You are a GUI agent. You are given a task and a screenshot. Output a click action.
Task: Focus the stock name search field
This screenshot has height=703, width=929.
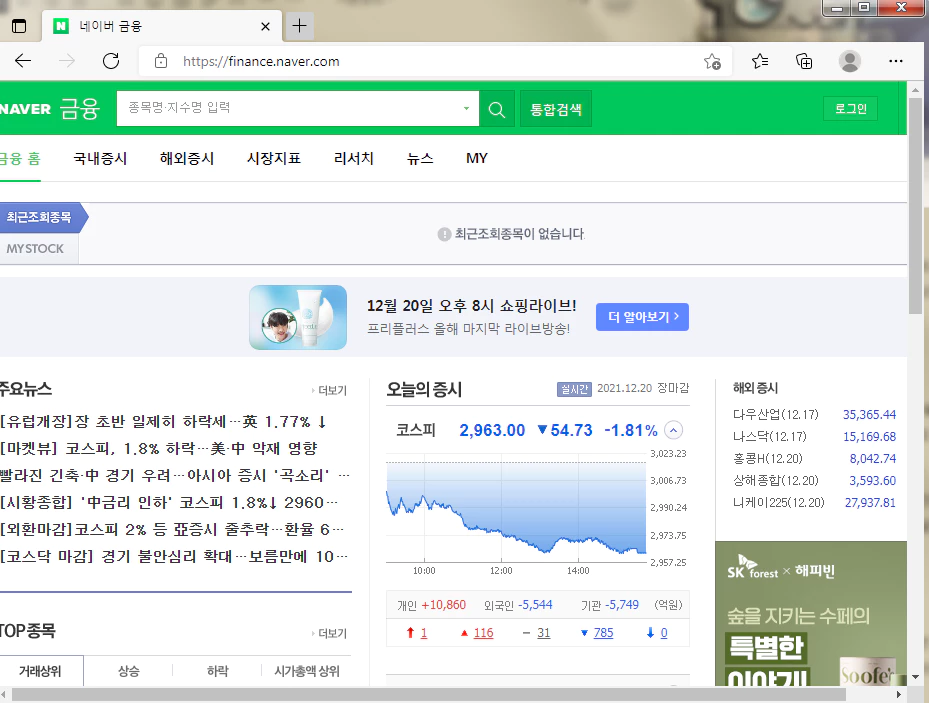pos(290,108)
